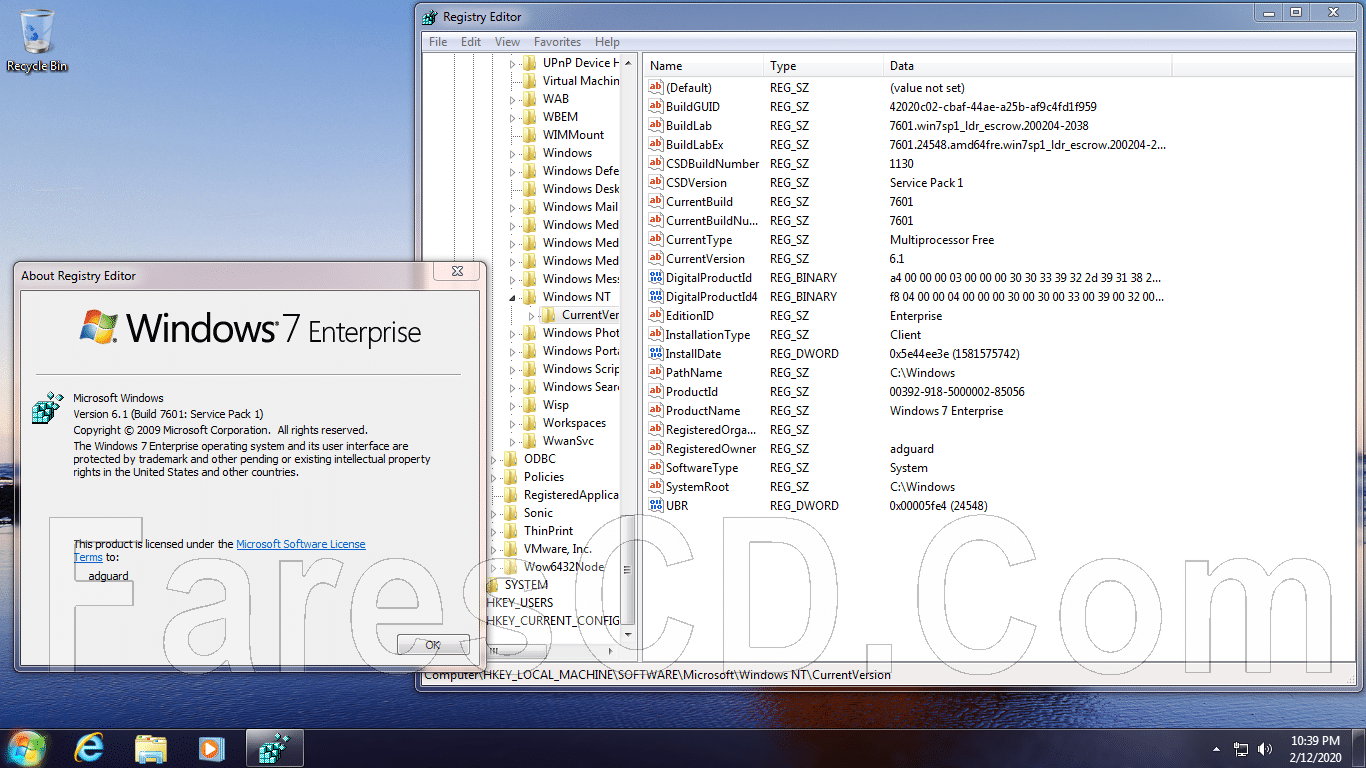Screen dimensions: 1366x768
Task: Open the Recycle Bin desktop icon
Action: tap(37, 40)
